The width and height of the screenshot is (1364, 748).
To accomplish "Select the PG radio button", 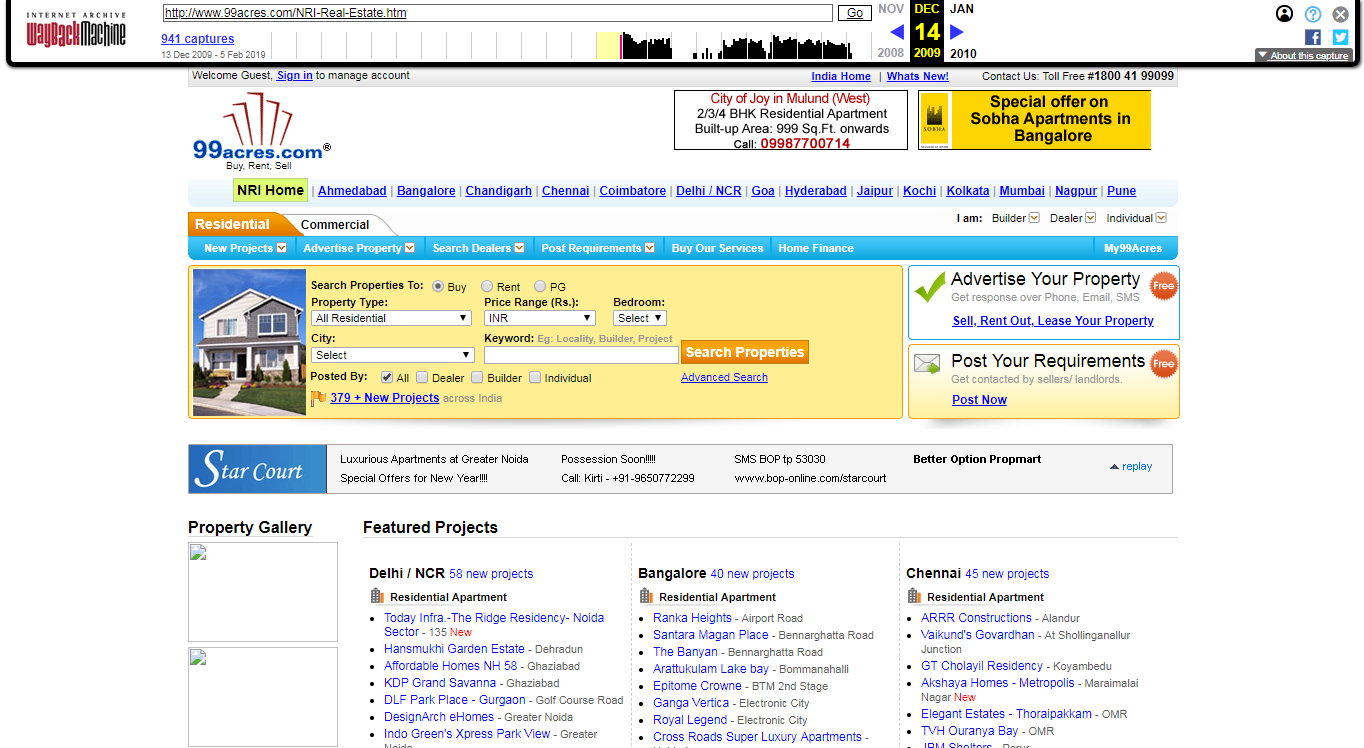I will click(540, 287).
